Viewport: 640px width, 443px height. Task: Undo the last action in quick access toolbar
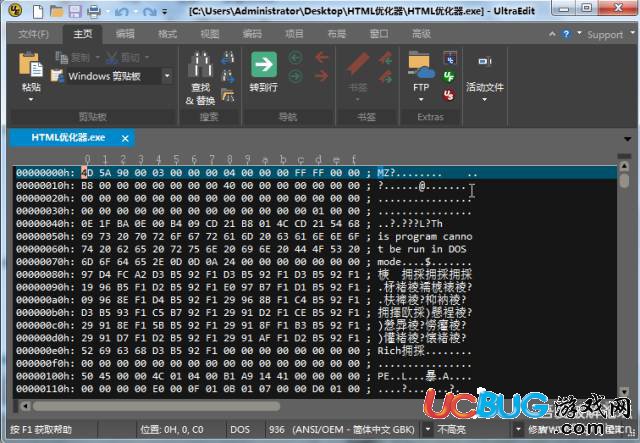(121, 12)
